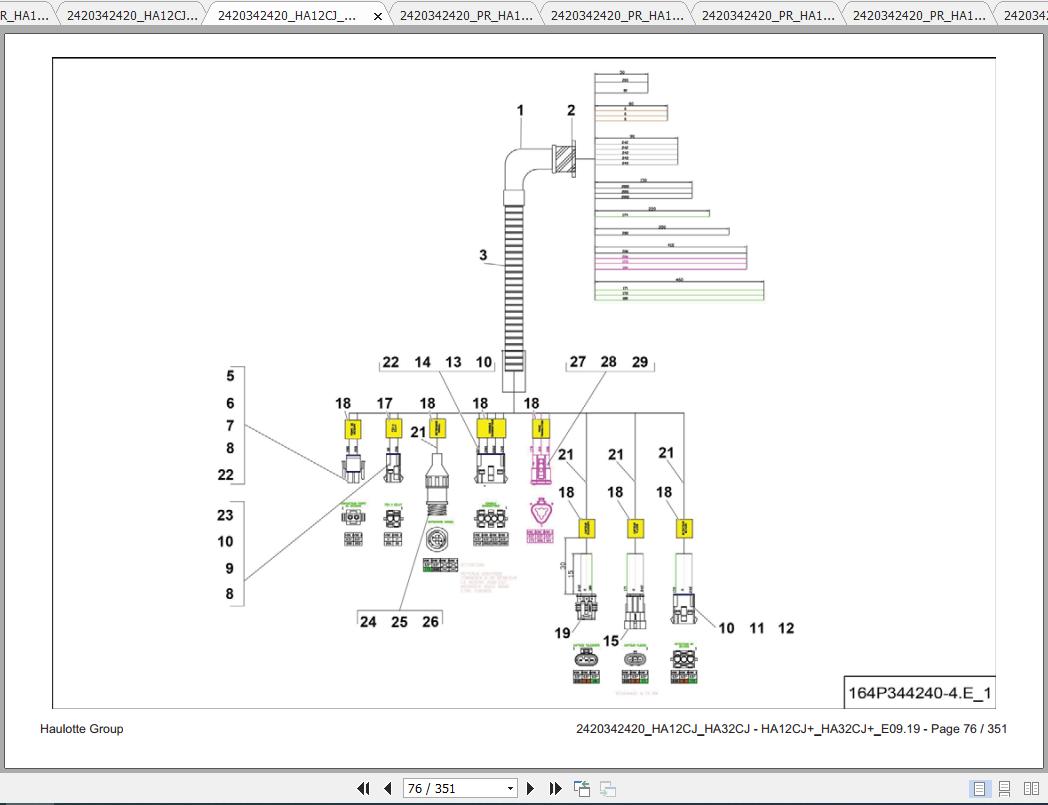Click callout number 17 above the yellow label
Viewport: 1048px width, 805px height.
(x=384, y=403)
